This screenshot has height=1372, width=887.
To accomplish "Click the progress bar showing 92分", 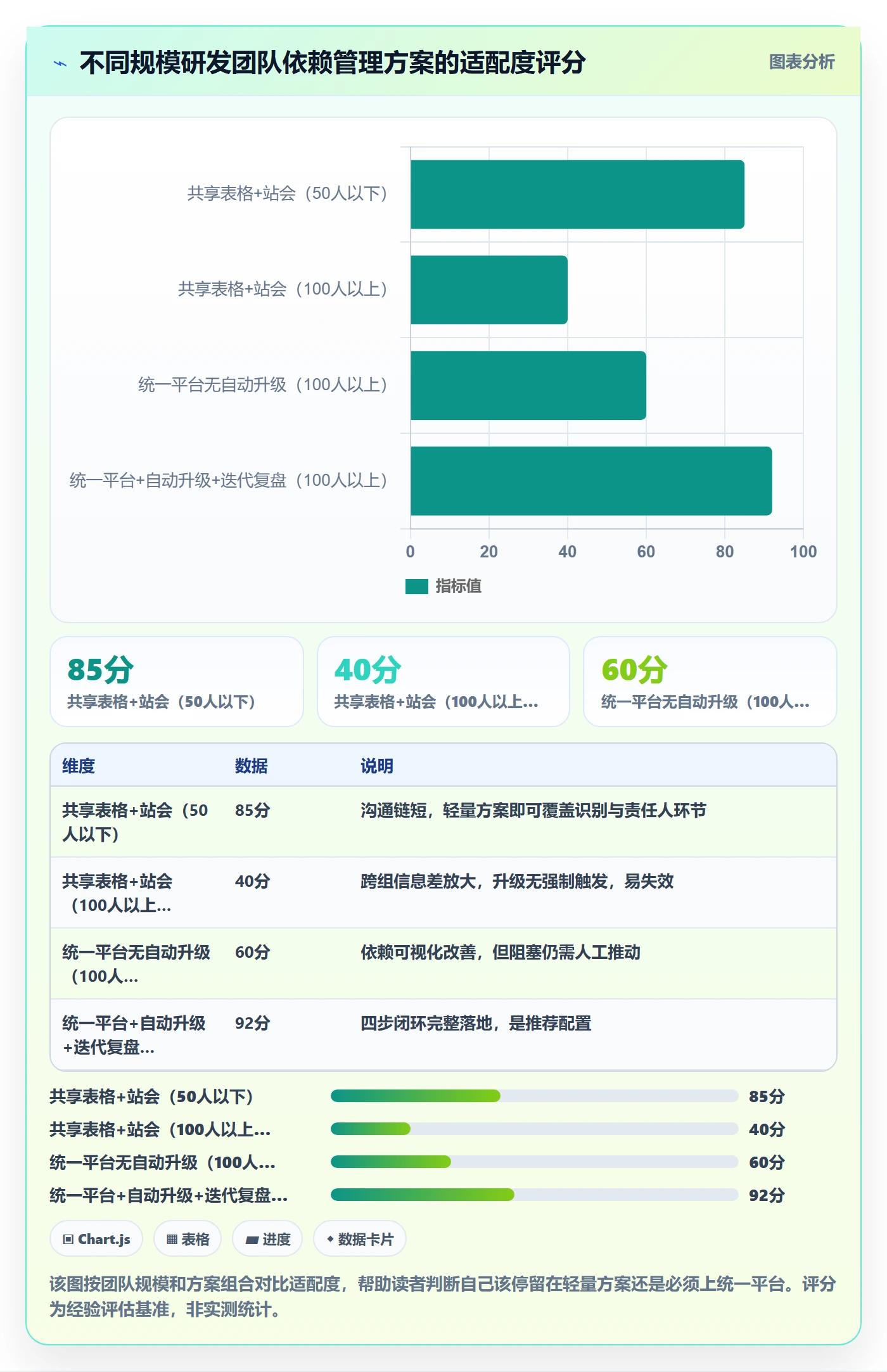I will point(534,1195).
